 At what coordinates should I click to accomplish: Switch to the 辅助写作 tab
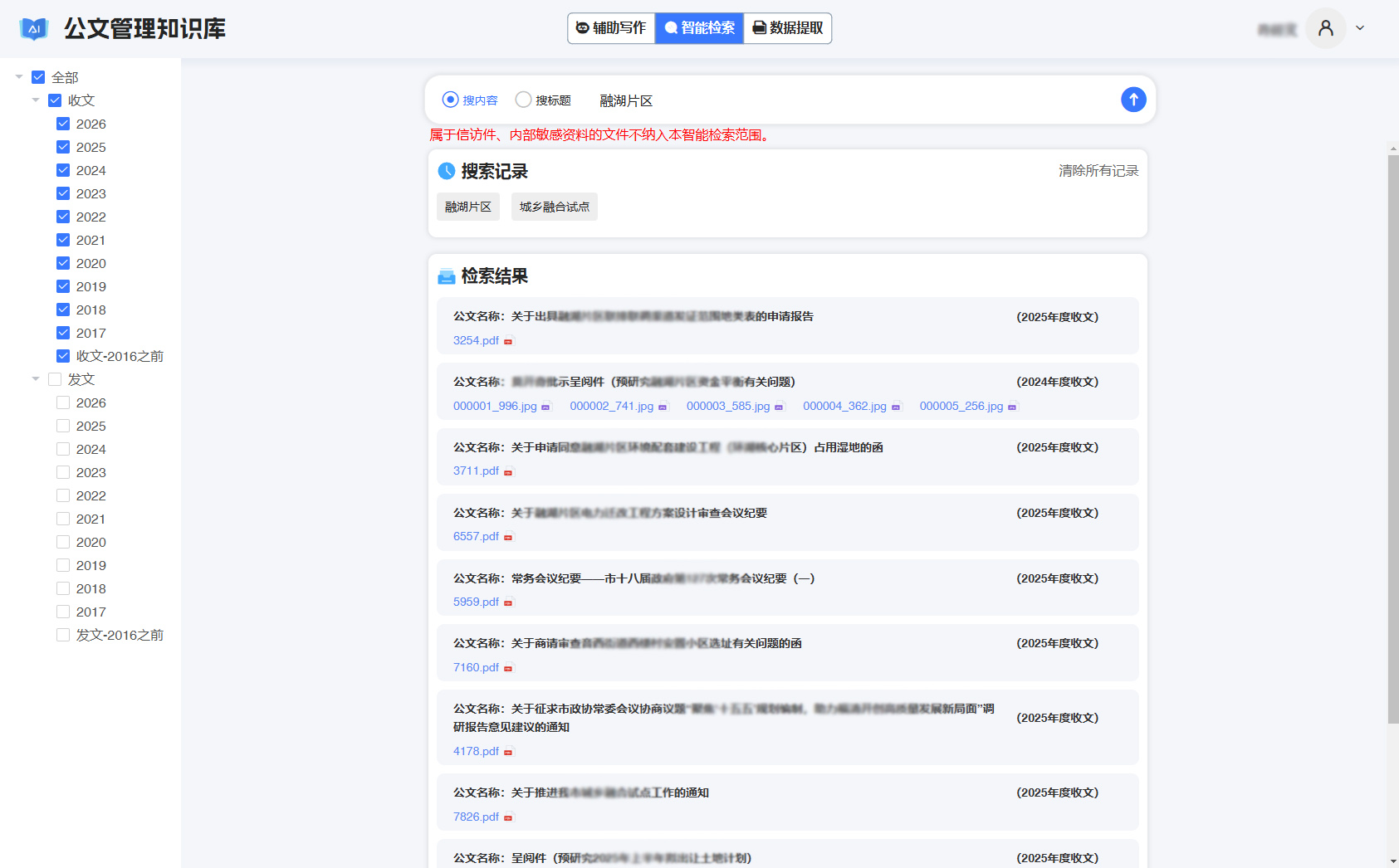(x=611, y=28)
